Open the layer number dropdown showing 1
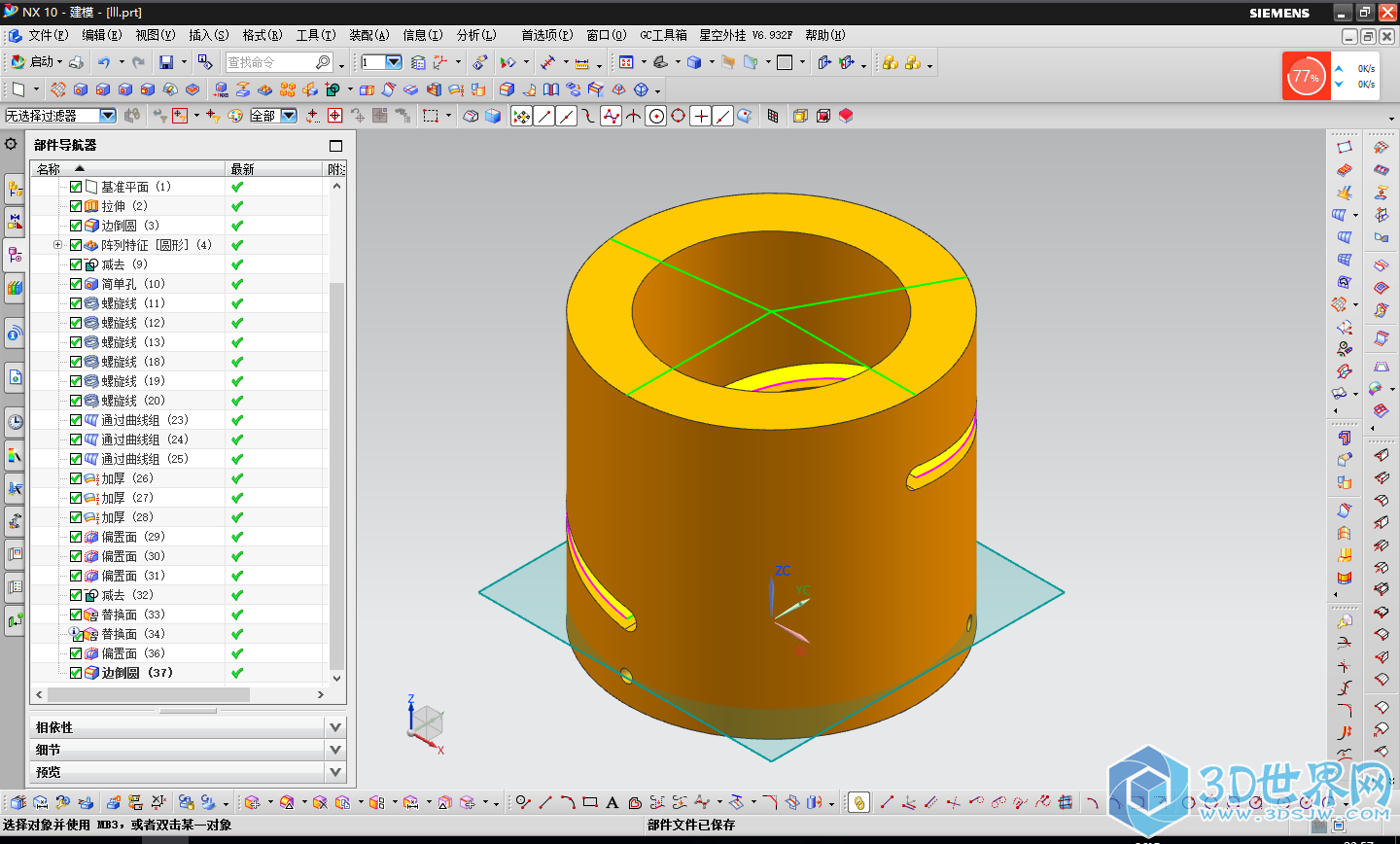Image resolution: width=1400 pixels, height=844 pixels. [394, 62]
